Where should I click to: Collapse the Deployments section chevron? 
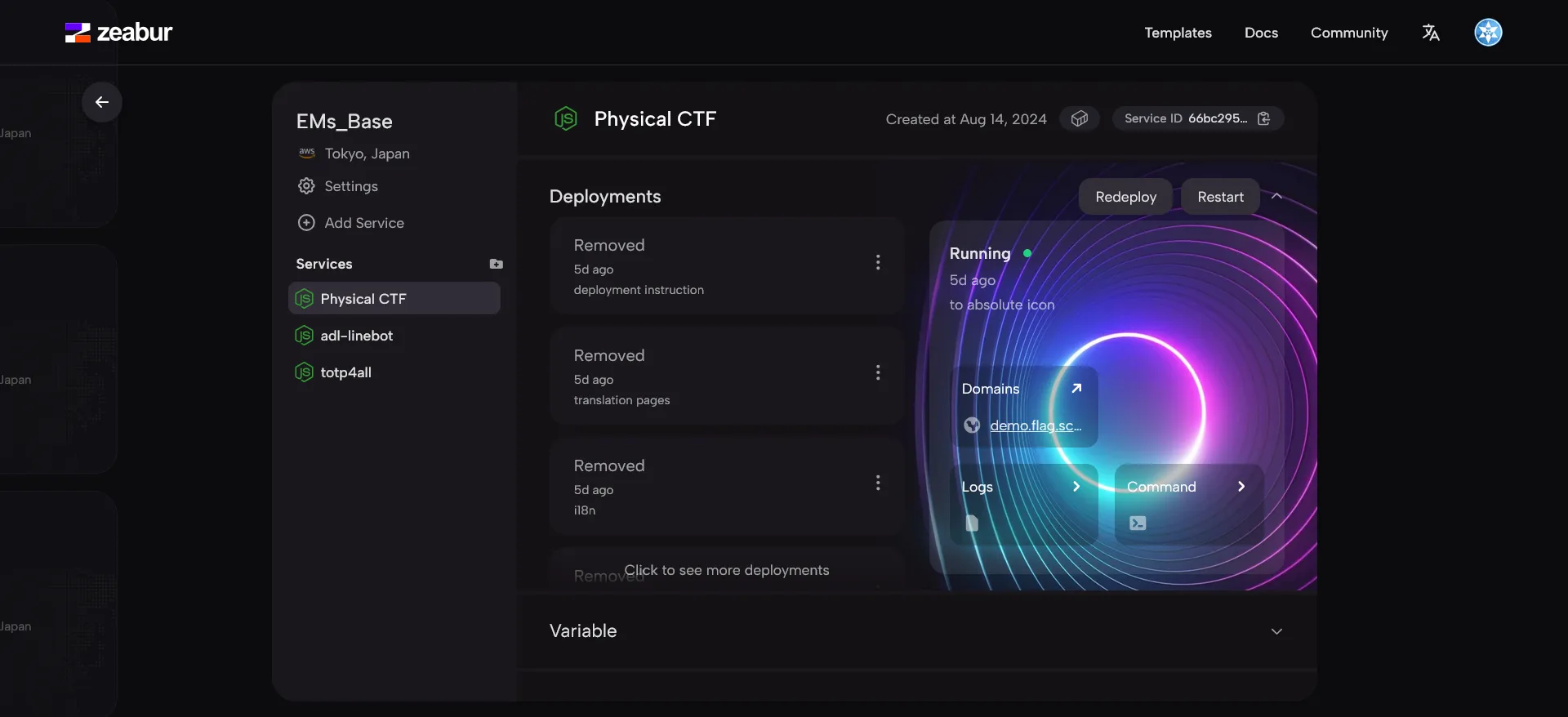[x=1276, y=197]
